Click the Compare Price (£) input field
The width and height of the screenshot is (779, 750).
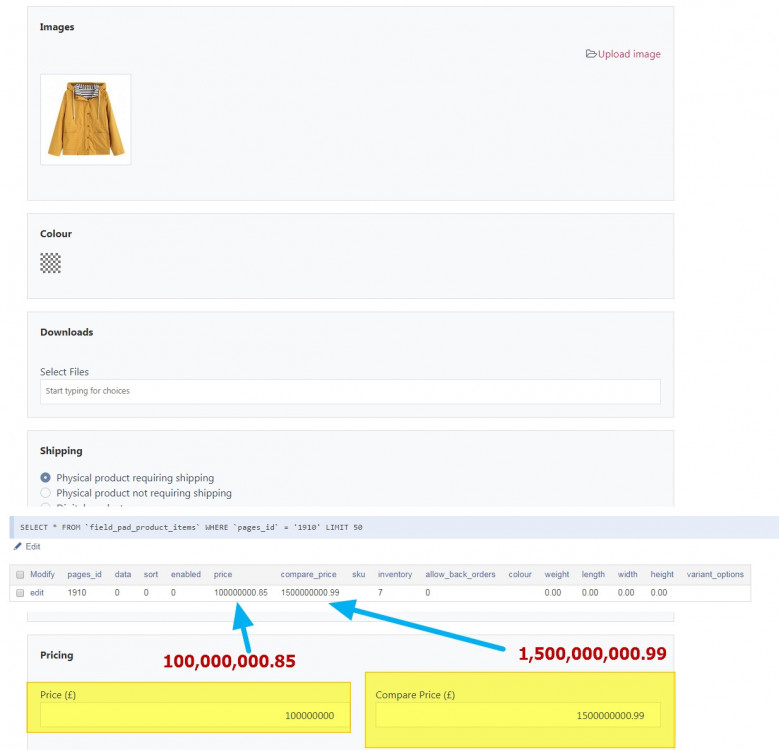click(x=518, y=716)
